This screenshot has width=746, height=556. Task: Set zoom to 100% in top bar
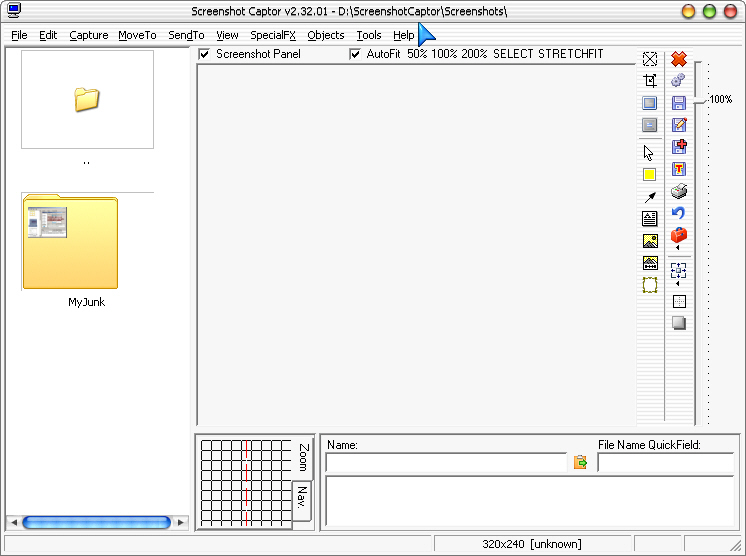444,54
